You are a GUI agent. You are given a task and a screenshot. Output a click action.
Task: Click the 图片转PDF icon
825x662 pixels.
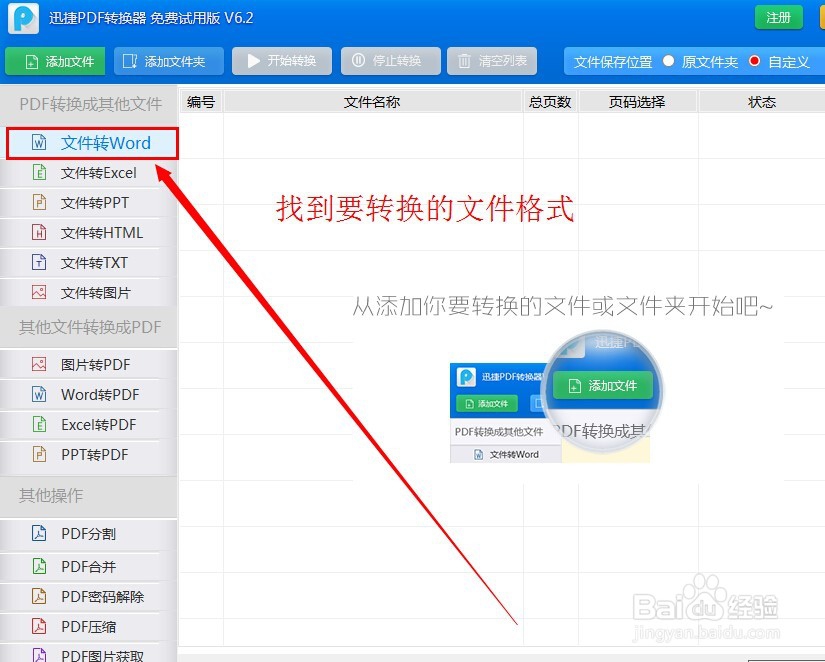pos(39,364)
